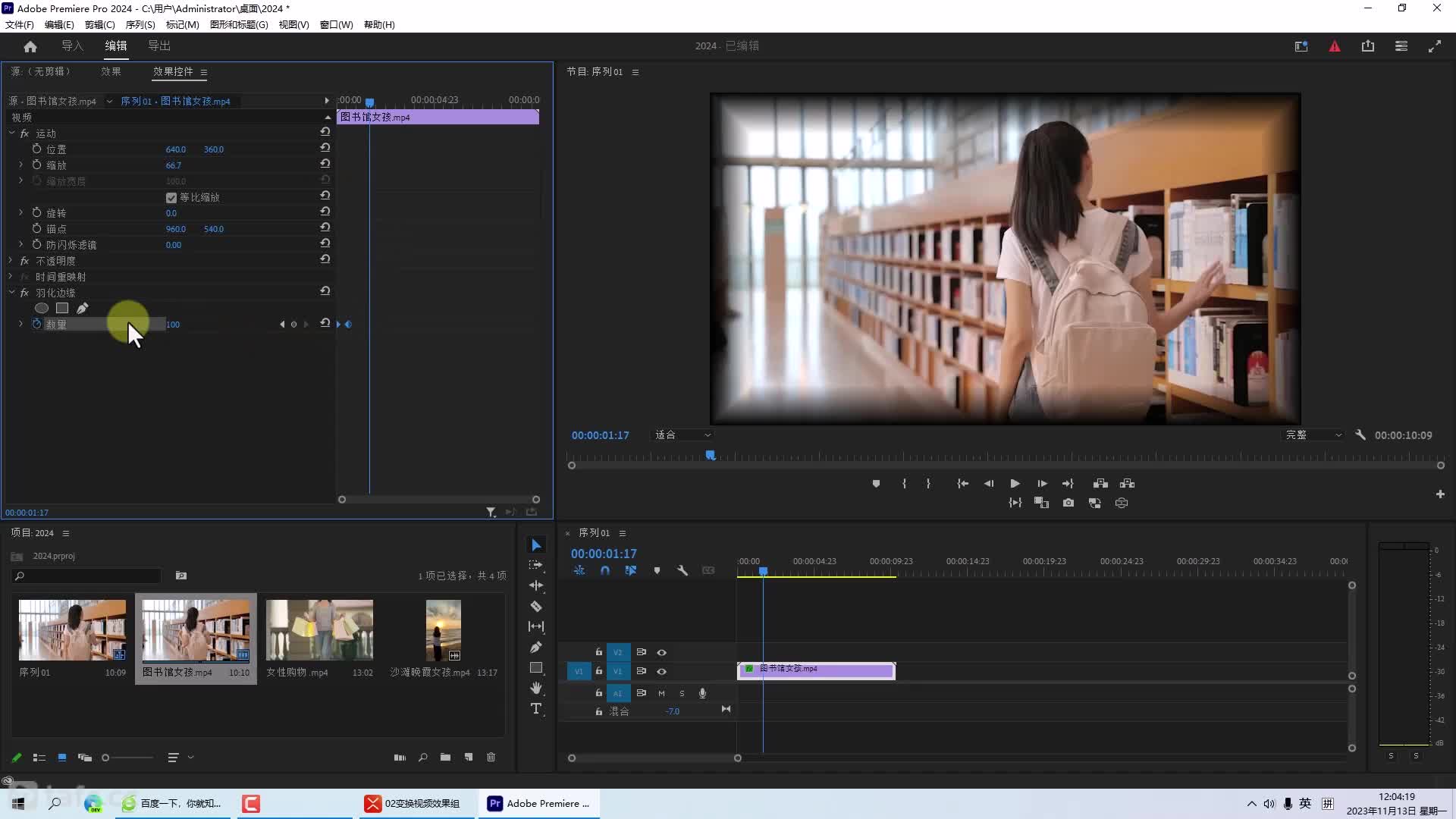Switch to the 导出 tab
The height and width of the screenshot is (819, 1456).
[x=159, y=46]
